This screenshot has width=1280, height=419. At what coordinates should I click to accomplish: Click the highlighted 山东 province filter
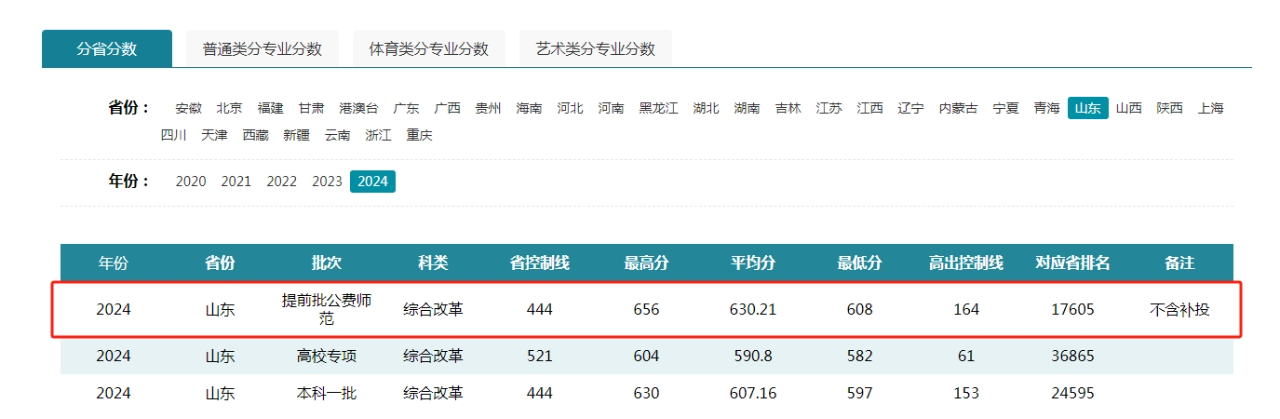[x=1088, y=108]
